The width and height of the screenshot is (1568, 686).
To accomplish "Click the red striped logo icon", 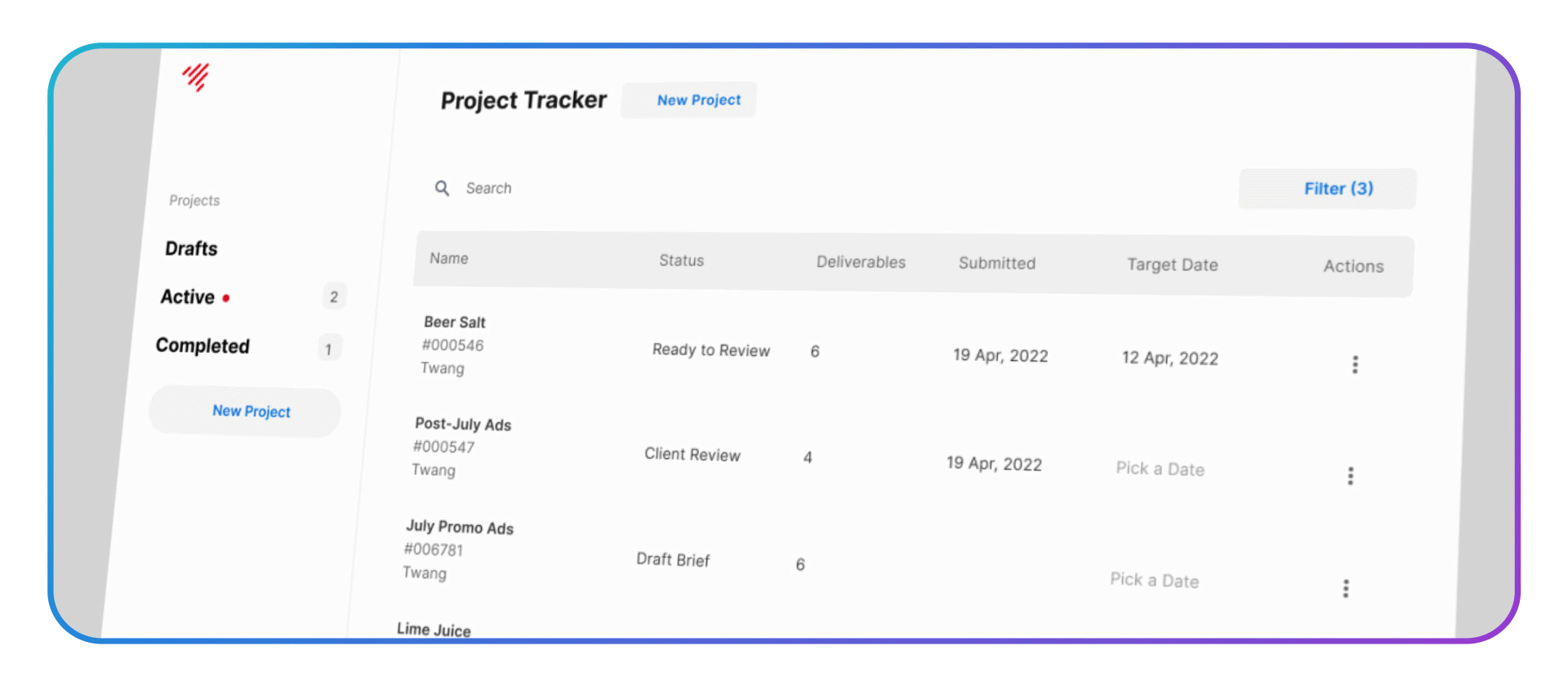I will coord(196,77).
